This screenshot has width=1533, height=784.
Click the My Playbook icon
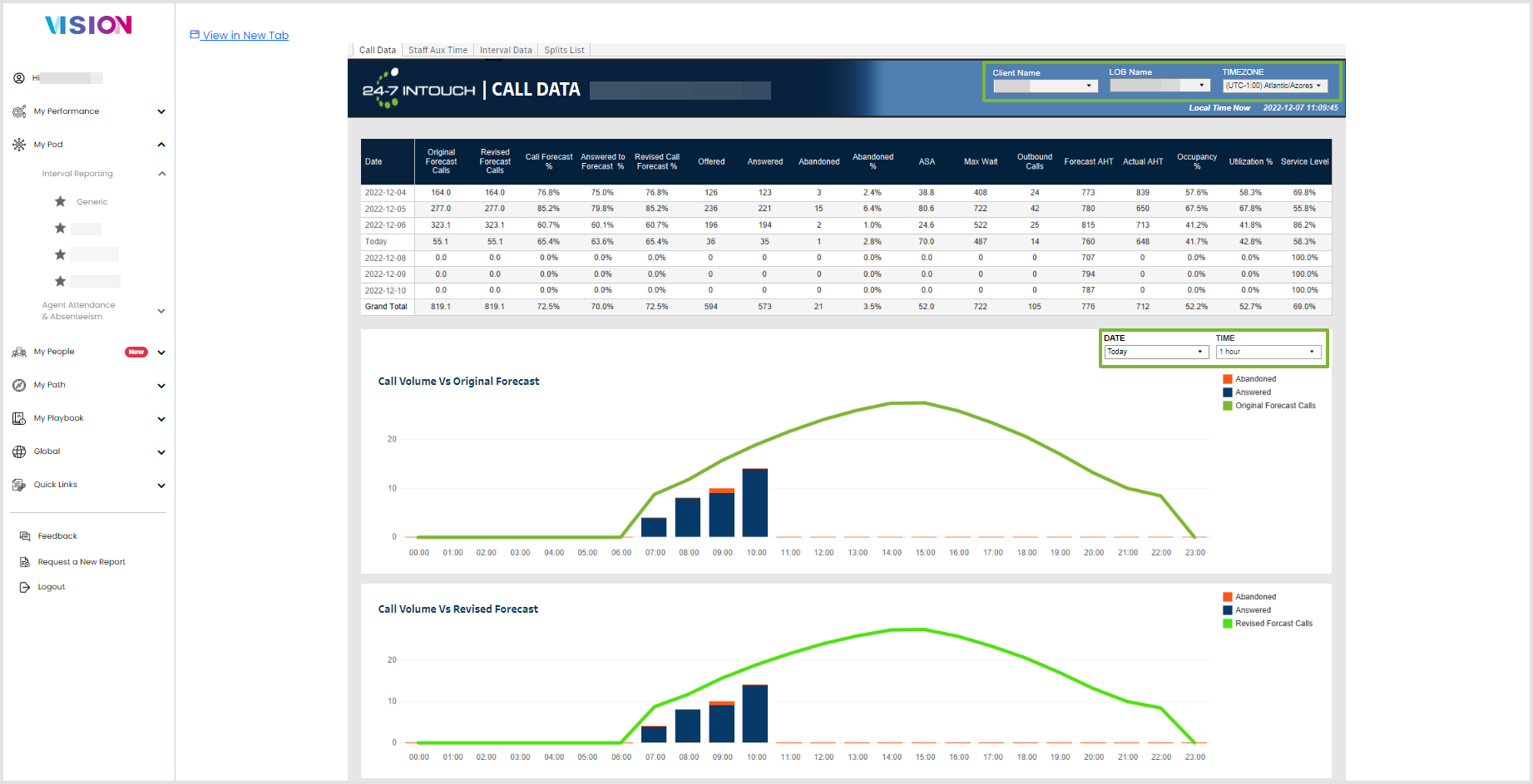click(19, 419)
